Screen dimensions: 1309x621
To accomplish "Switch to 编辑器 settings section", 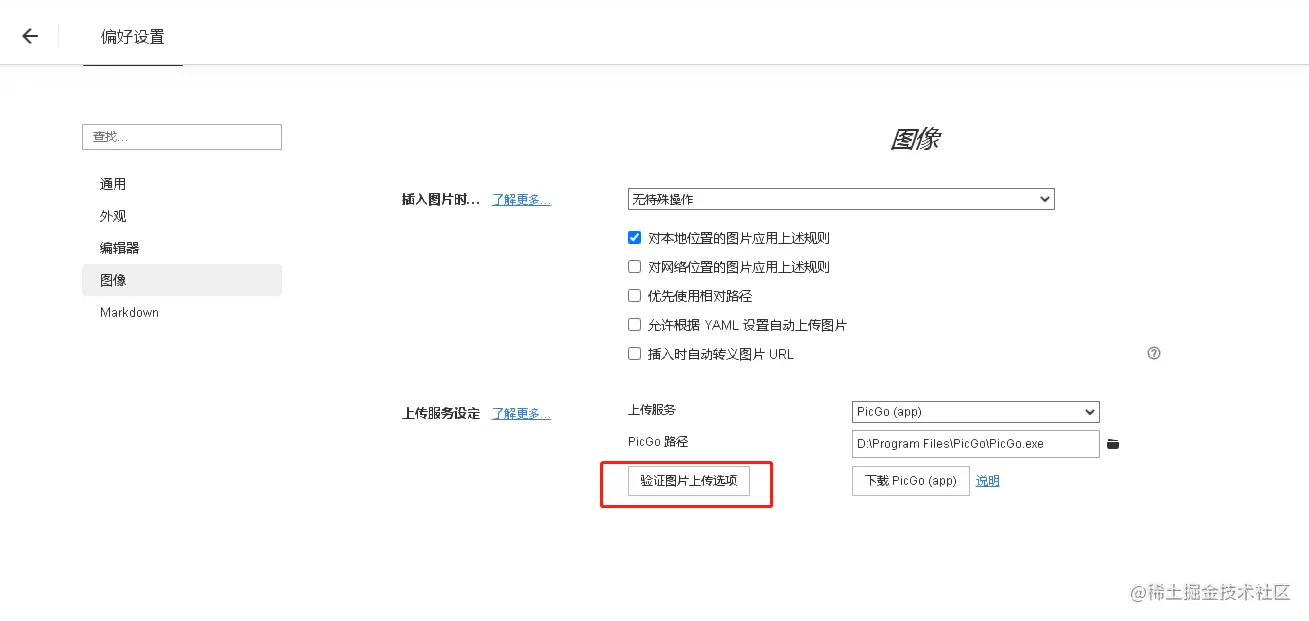I will click(182, 248).
